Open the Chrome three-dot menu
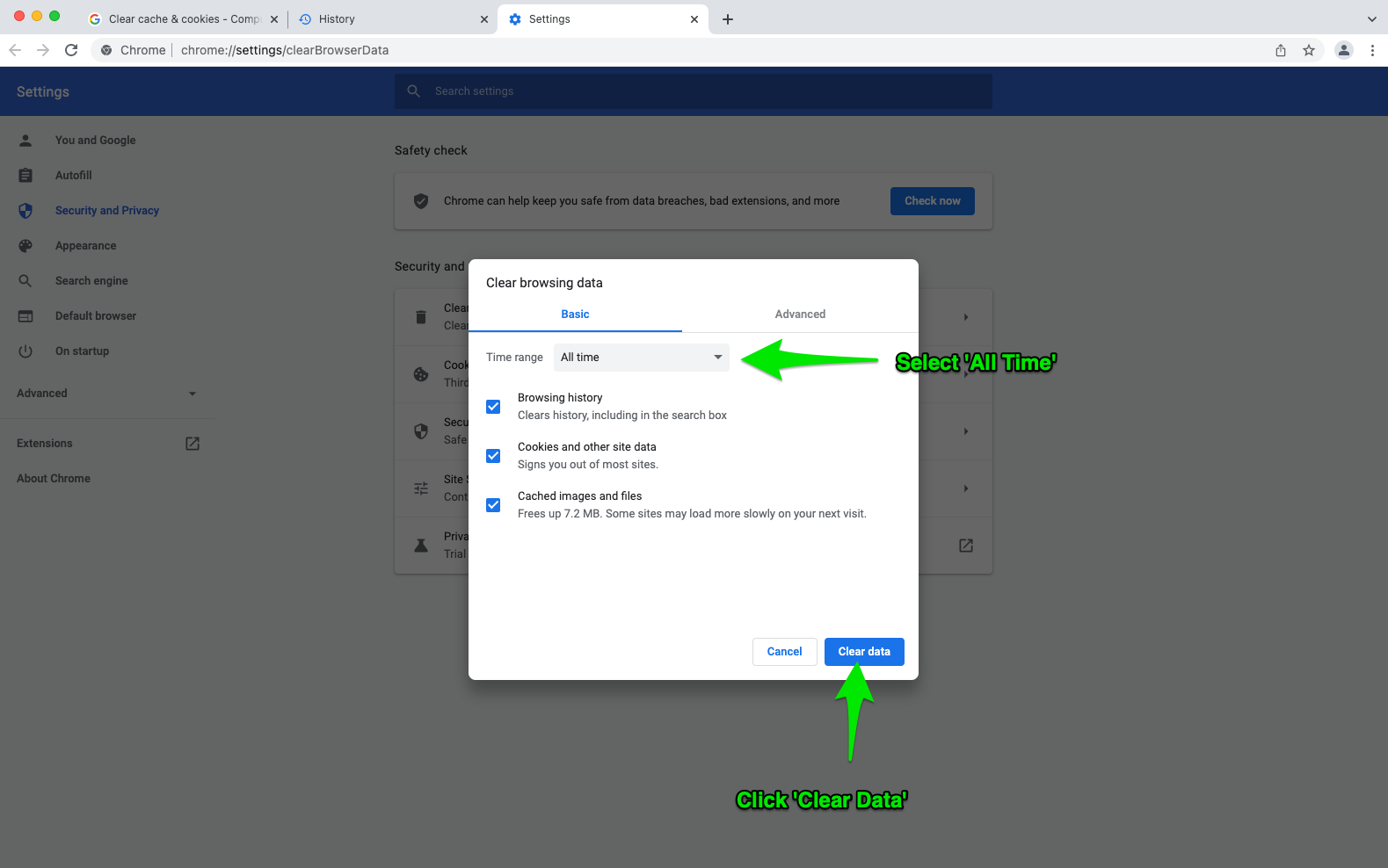This screenshot has width=1388, height=868. coord(1372,50)
